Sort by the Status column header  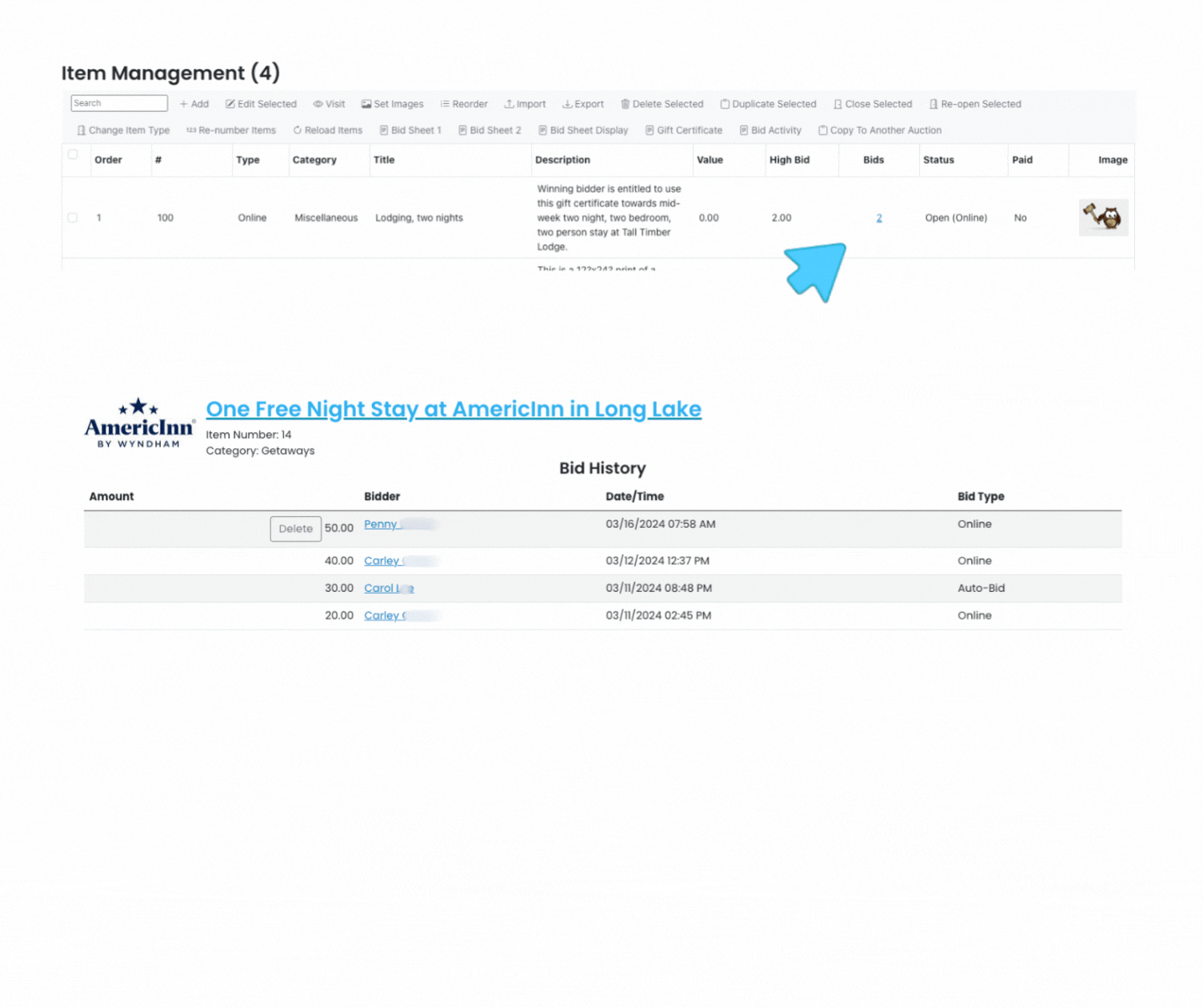click(x=938, y=160)
